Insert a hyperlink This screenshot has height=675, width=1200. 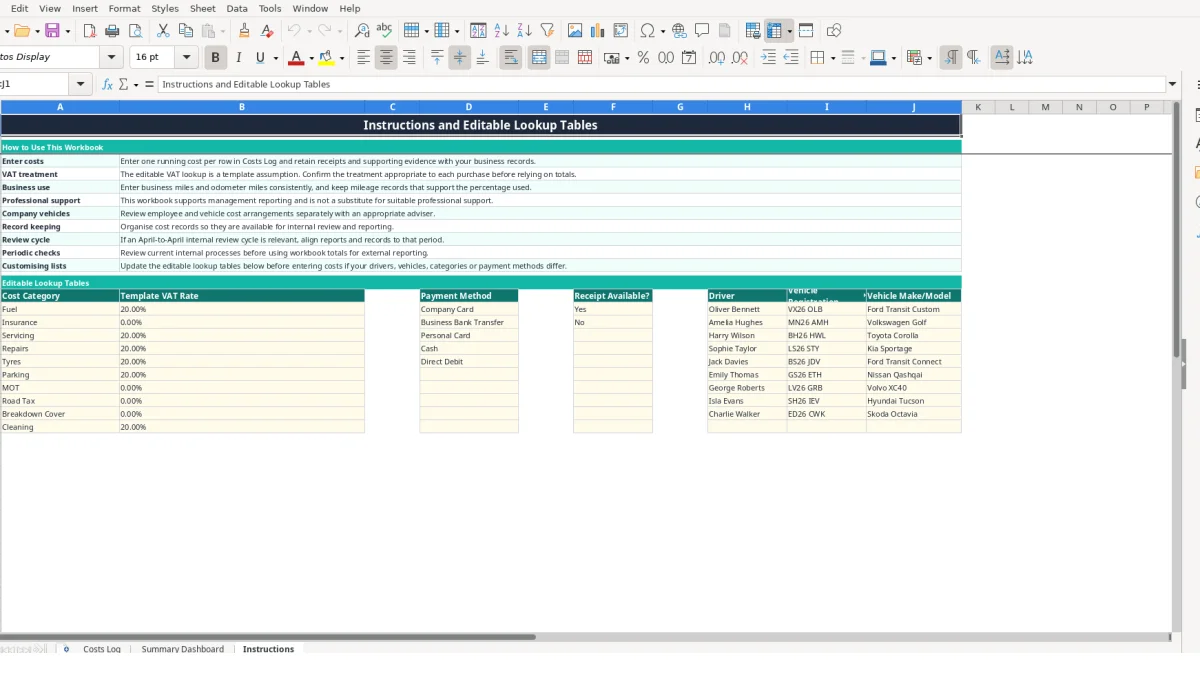point(680,31)
